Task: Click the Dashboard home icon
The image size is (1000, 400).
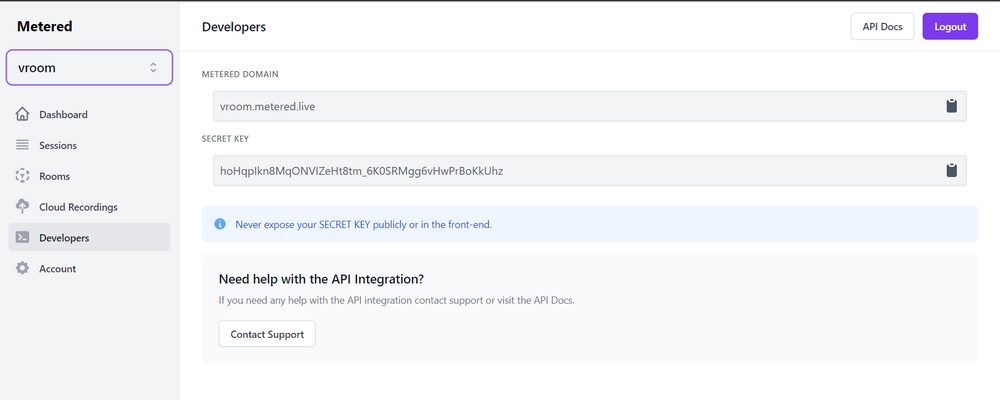Action: (x=22, y=115)
